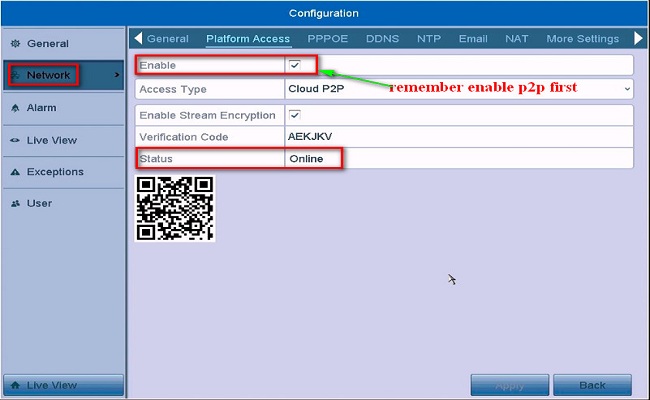This screenshot has width=650, height=400.
Task: Click the P2P QR code image
Action: click(175, 209)
